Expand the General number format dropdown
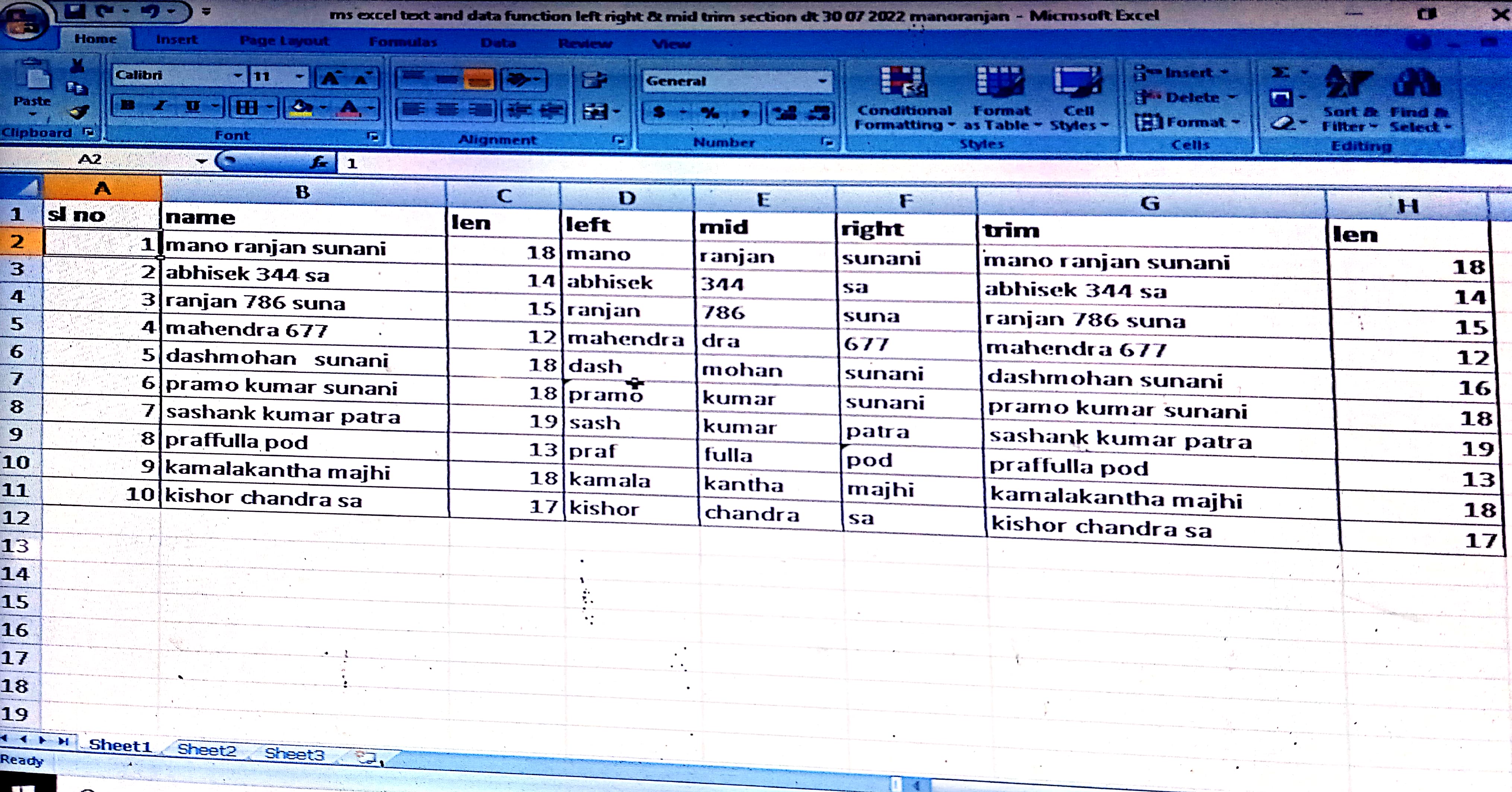 [x=822, y=82]
